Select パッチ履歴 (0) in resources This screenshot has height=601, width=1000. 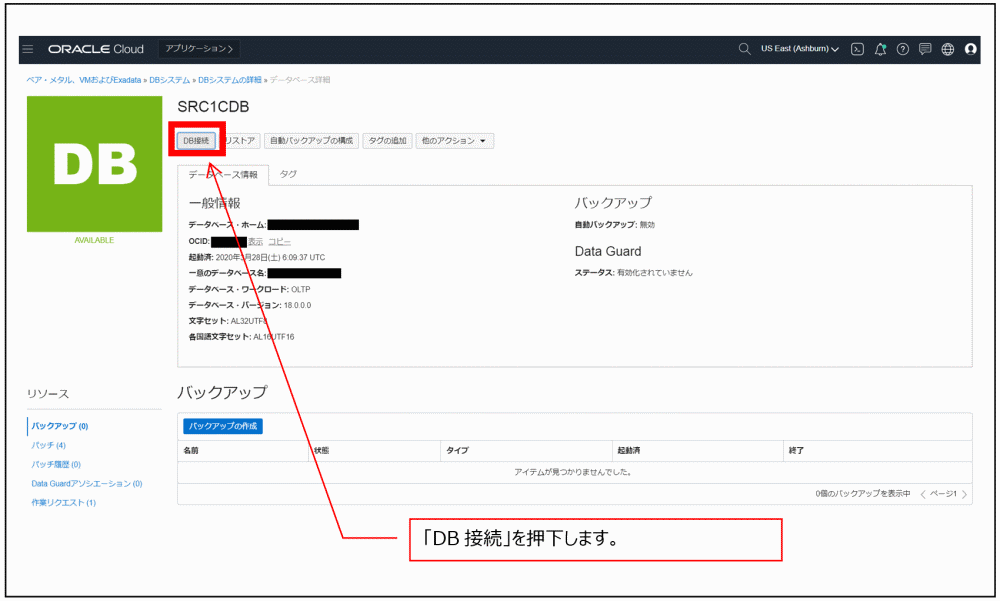(56, 464)
